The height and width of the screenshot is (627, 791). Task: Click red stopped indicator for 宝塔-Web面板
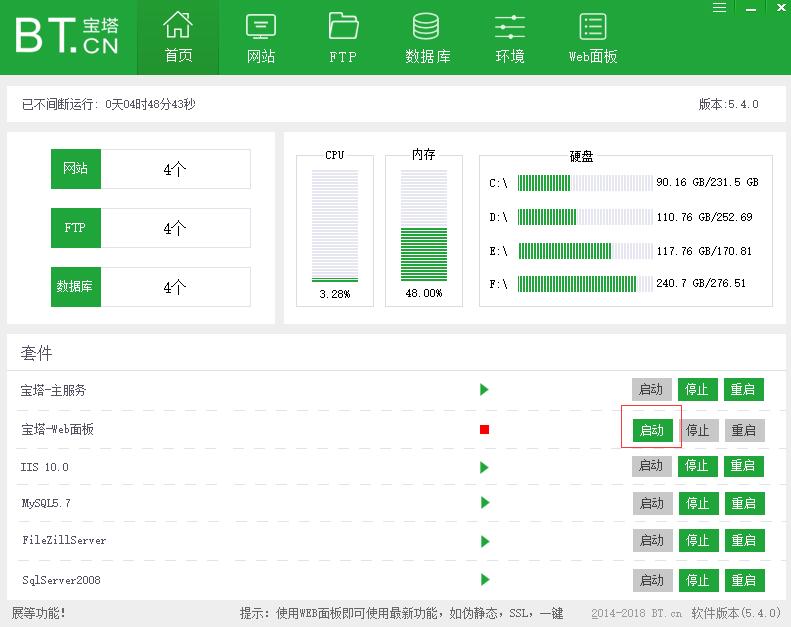[x=484, y=429]
